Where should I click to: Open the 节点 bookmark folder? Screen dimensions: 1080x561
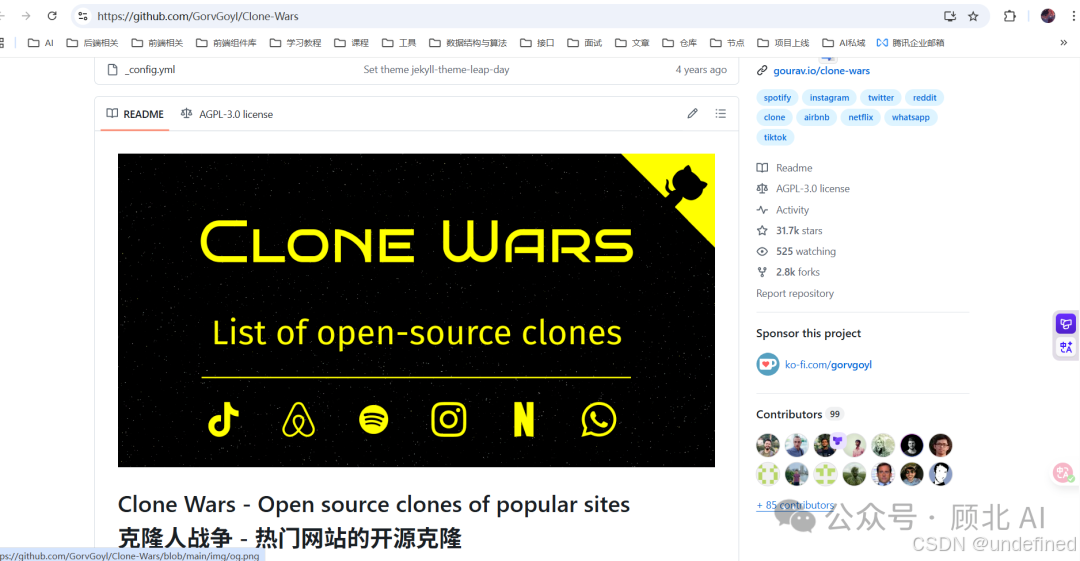tap(727, 43)
